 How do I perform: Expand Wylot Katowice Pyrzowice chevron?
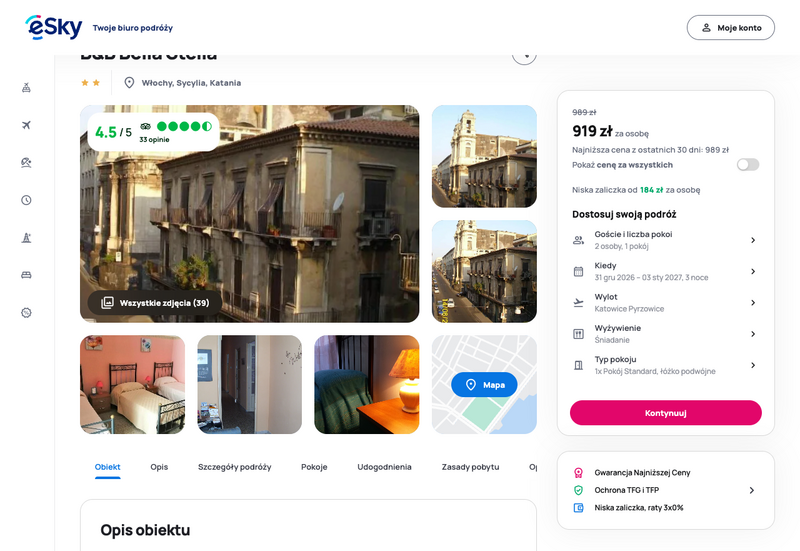click(x=753, y=303)
